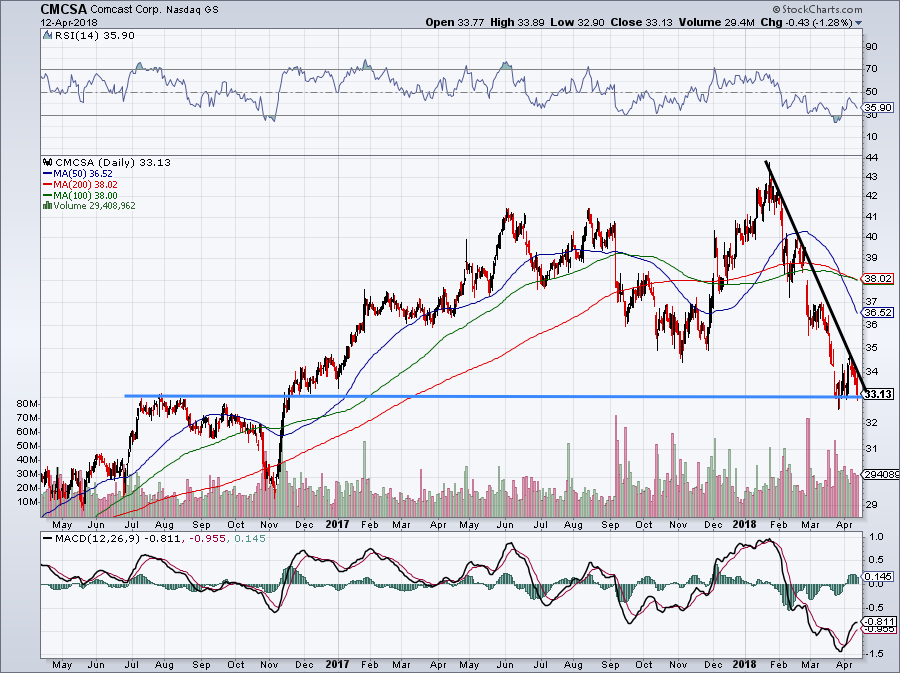Click the 35.90 RSI value tag on right axis
The height and width of the screenshot is (673, 900).
pyautogui.click(x=878, y=108)
